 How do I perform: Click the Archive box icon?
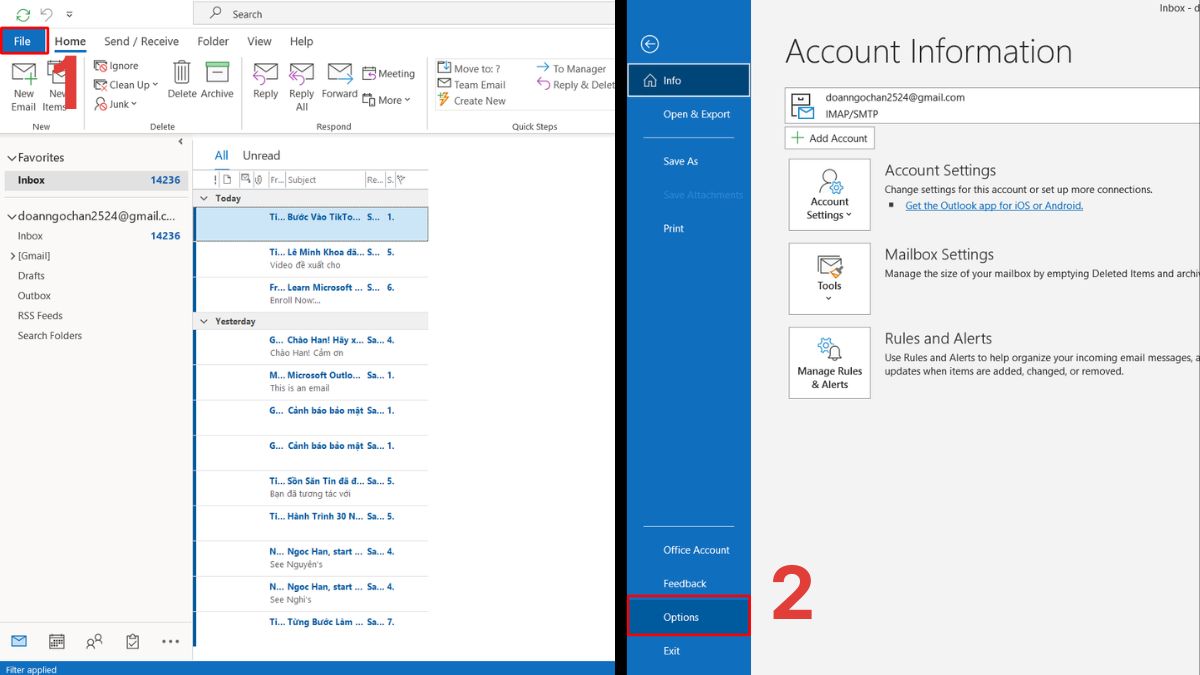click(217, 80)
